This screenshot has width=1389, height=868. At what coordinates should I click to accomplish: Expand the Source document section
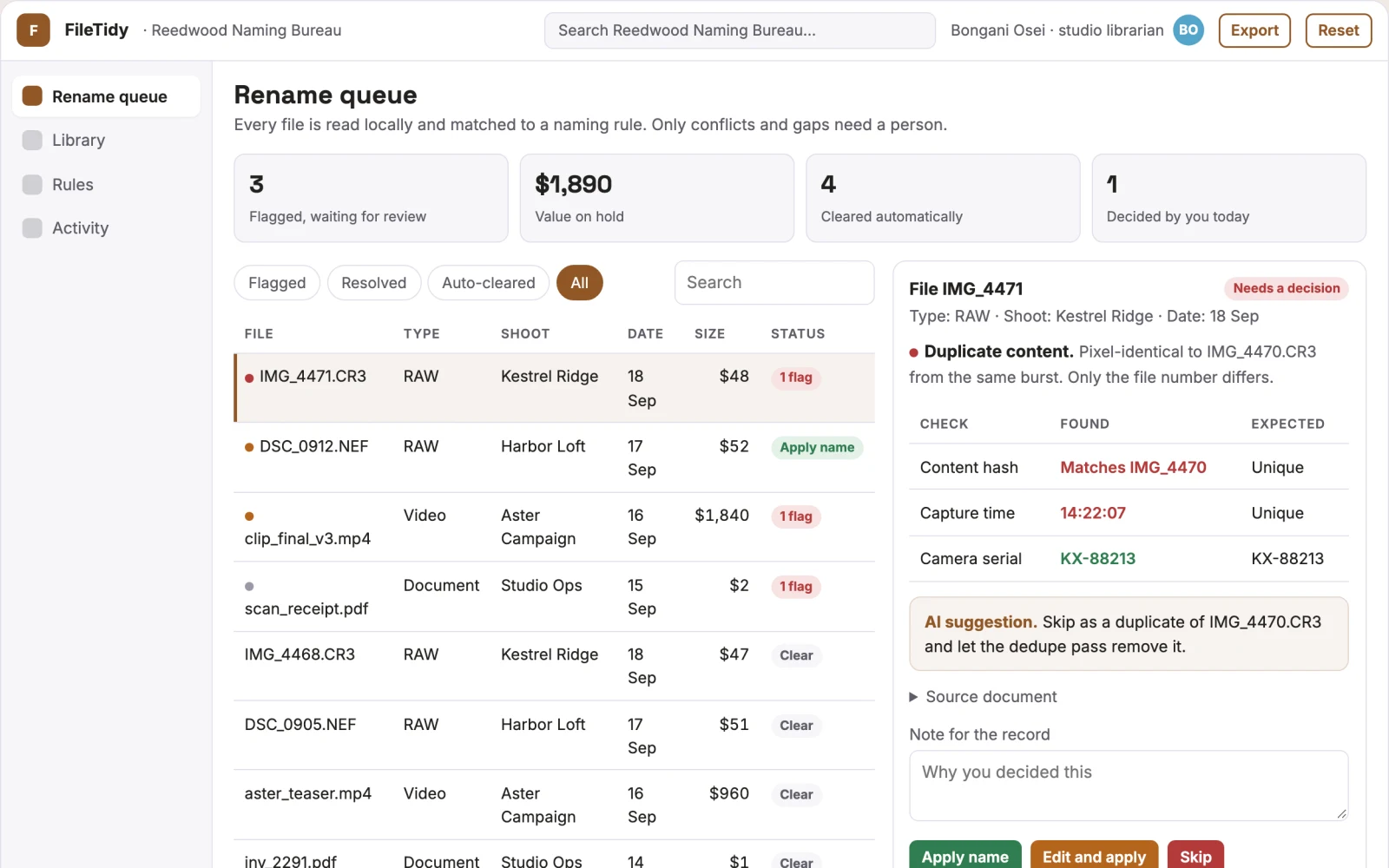(983, 697)
